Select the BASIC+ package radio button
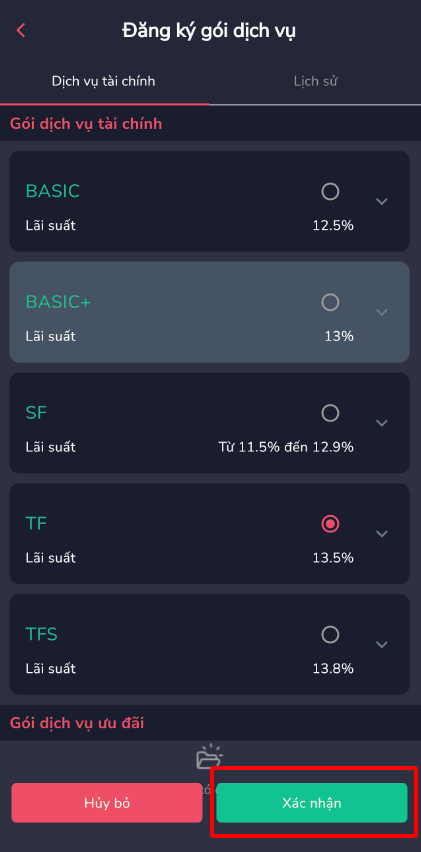 tap(330, 302)
